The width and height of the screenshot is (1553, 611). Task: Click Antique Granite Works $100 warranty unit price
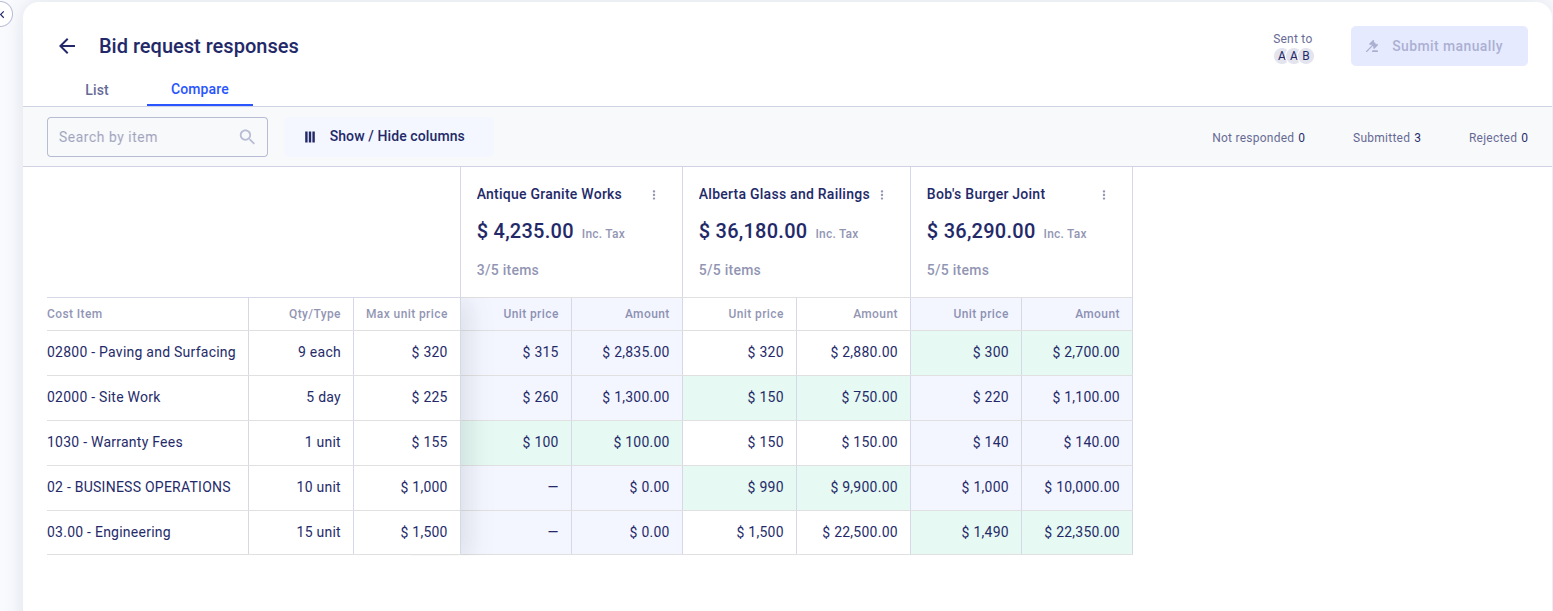540,442
